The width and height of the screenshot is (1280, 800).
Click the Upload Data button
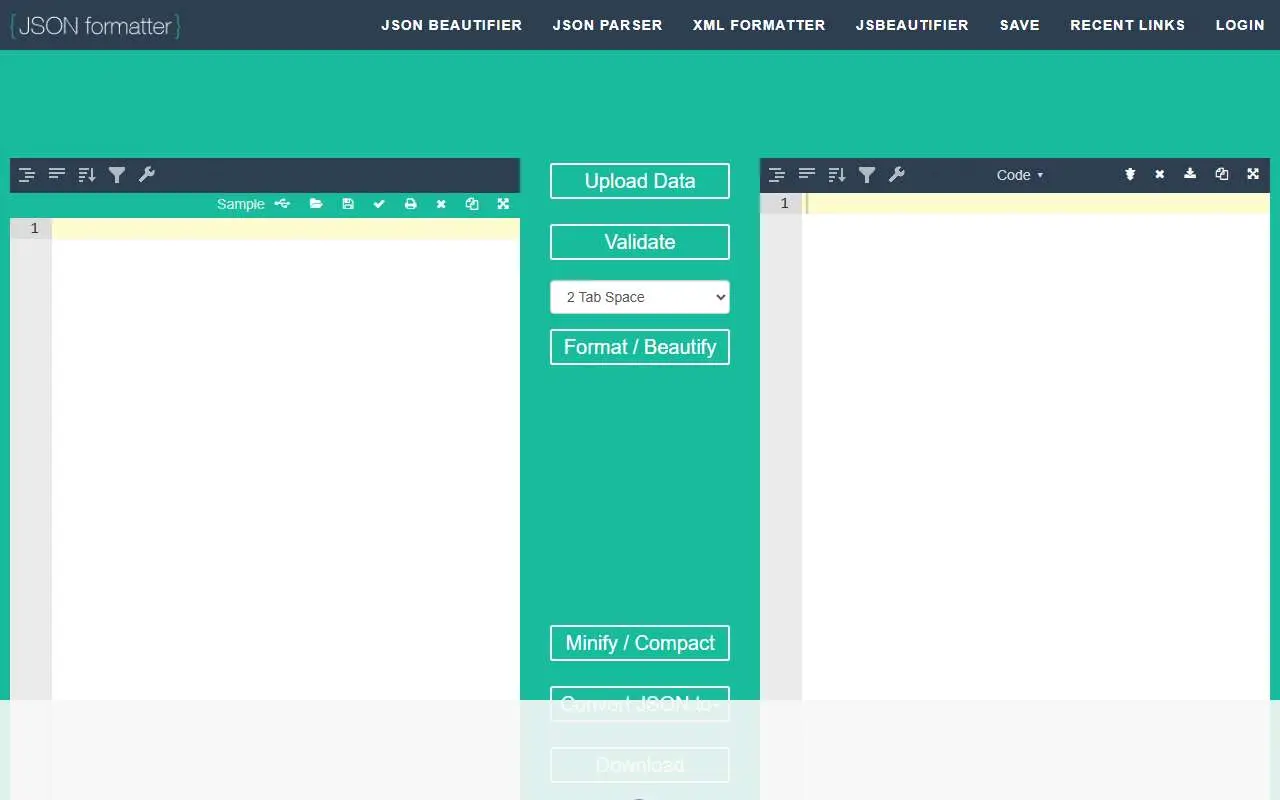tap(640, 181)
